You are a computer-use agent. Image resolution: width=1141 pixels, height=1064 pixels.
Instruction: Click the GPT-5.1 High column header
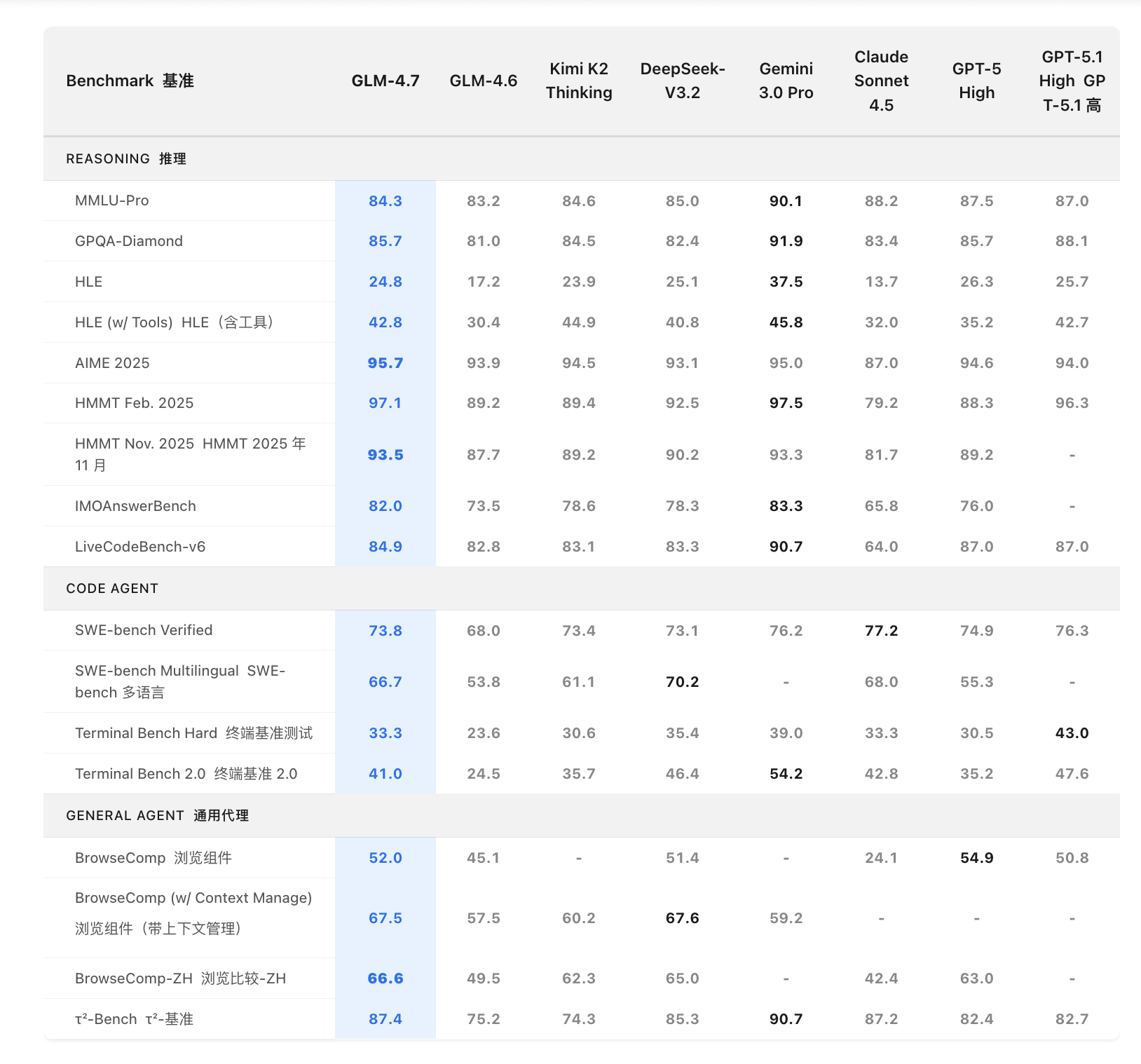point(1072,81)
